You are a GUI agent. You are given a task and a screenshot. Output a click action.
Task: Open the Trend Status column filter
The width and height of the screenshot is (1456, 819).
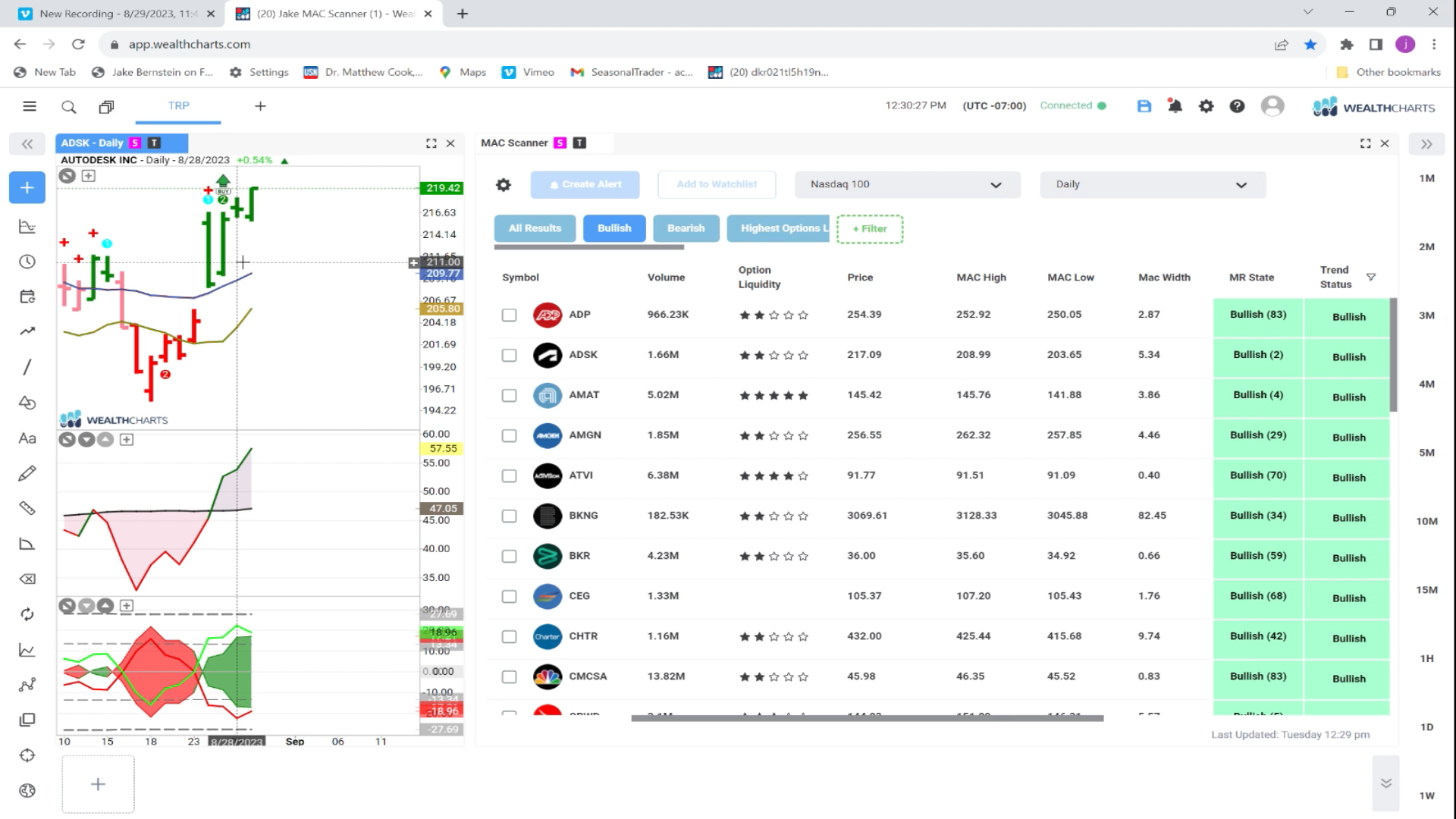[1371, 277]
